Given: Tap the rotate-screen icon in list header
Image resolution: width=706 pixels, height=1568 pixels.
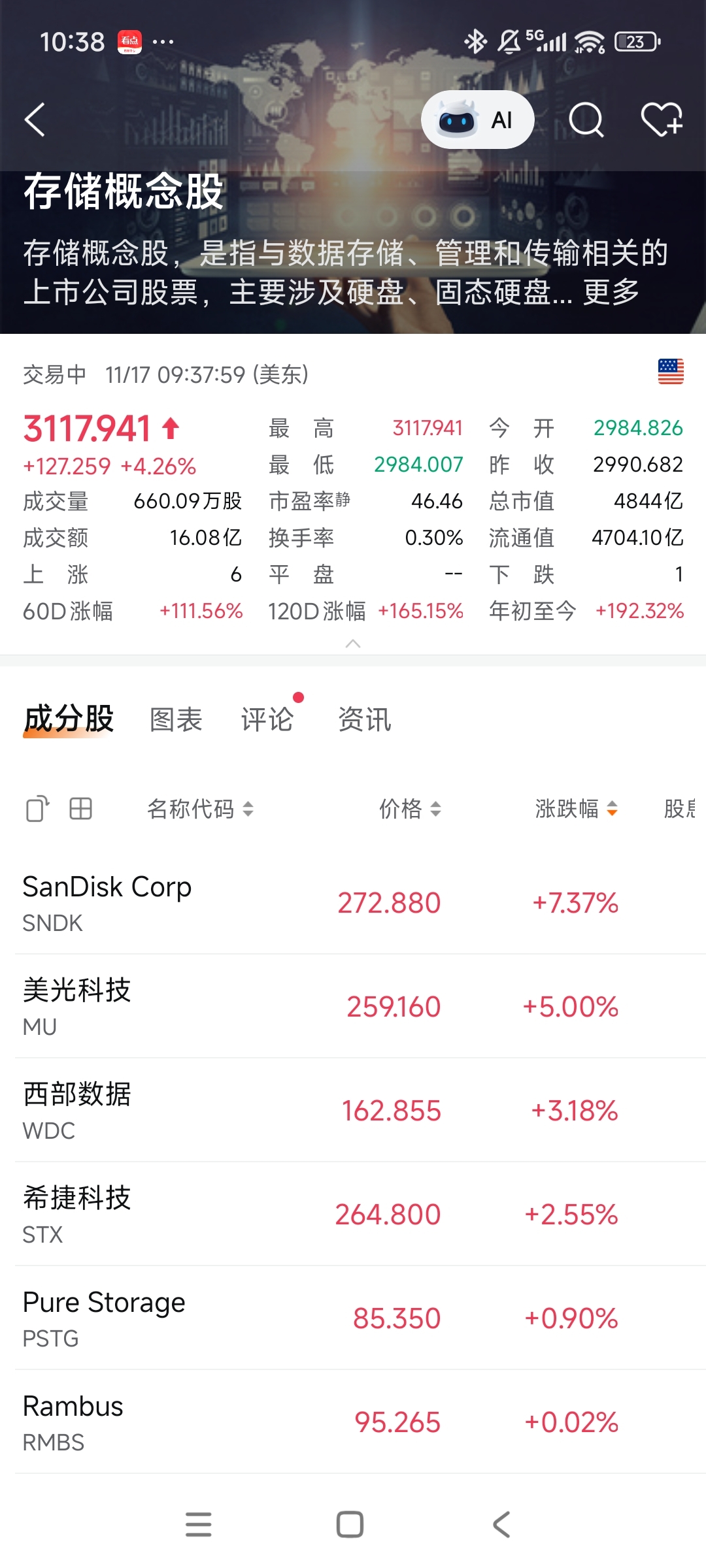Looking at the screenshot, I should pos(37,809).
